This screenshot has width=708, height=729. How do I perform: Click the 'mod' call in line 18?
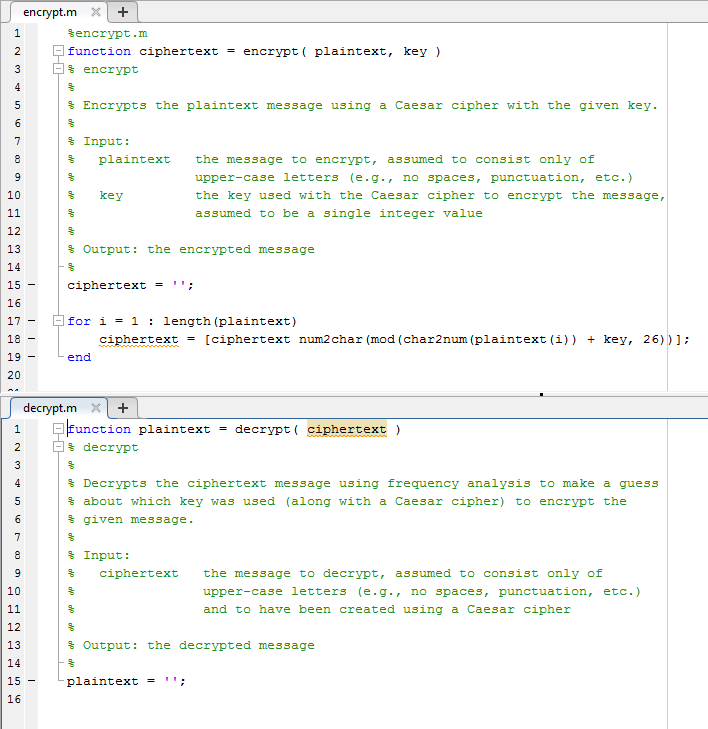pos(383,339)
